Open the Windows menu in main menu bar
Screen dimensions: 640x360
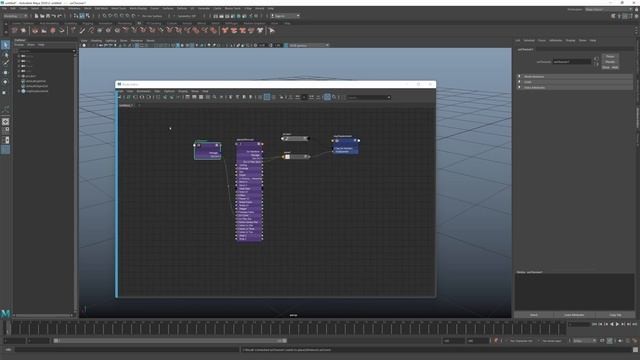[x=74, y=8]
